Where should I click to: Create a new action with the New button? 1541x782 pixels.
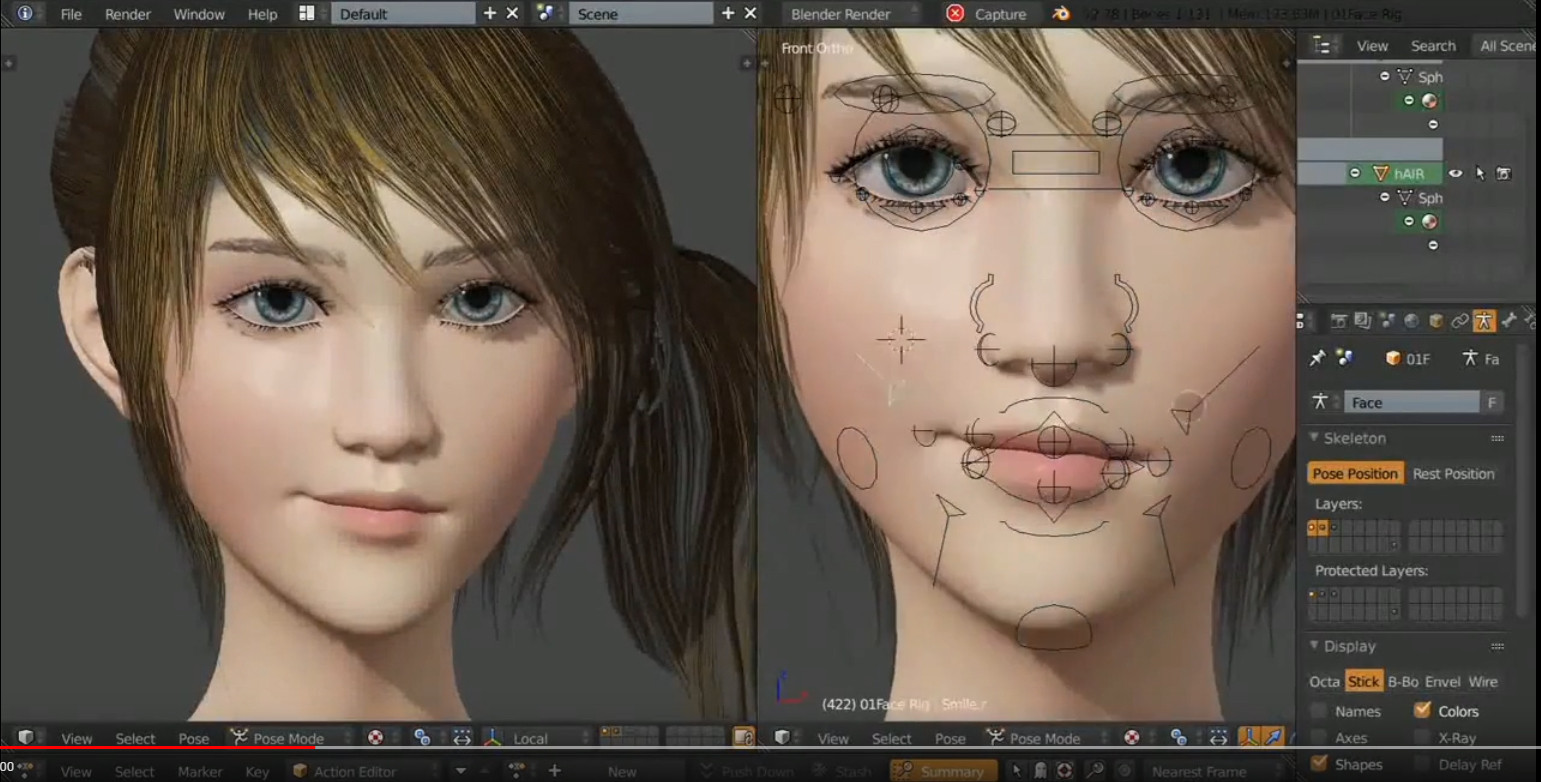(622, 770)
